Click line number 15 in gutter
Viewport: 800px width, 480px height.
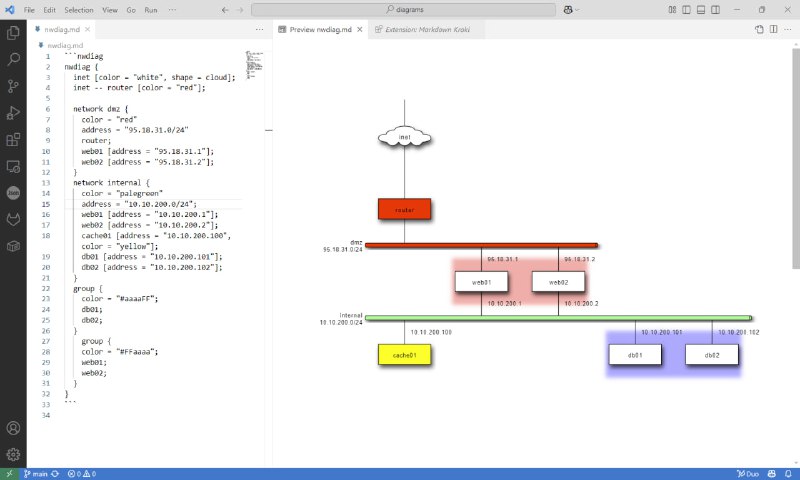point(46,204)
